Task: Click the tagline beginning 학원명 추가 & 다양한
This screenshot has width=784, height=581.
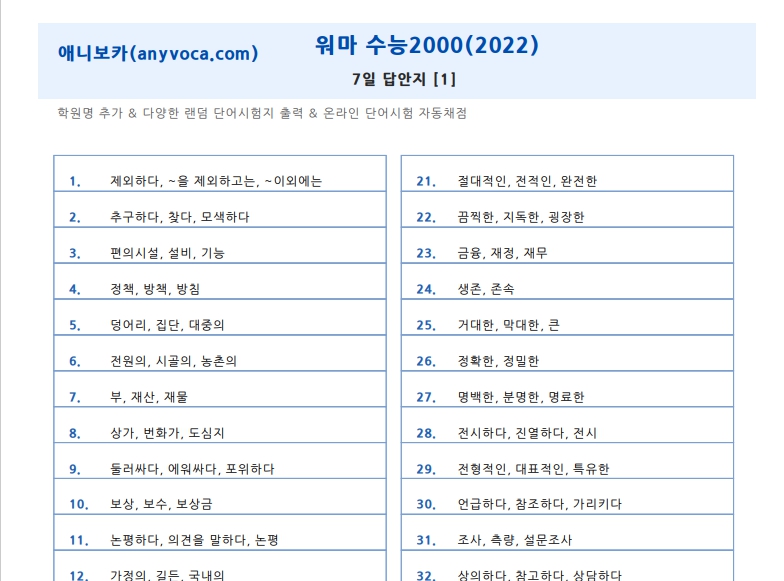Action: coord(262,113)
